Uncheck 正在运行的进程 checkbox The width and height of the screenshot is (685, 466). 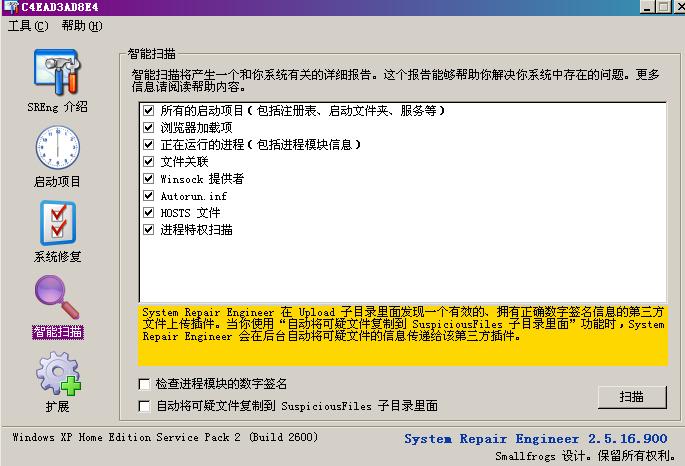pos(149,144)
